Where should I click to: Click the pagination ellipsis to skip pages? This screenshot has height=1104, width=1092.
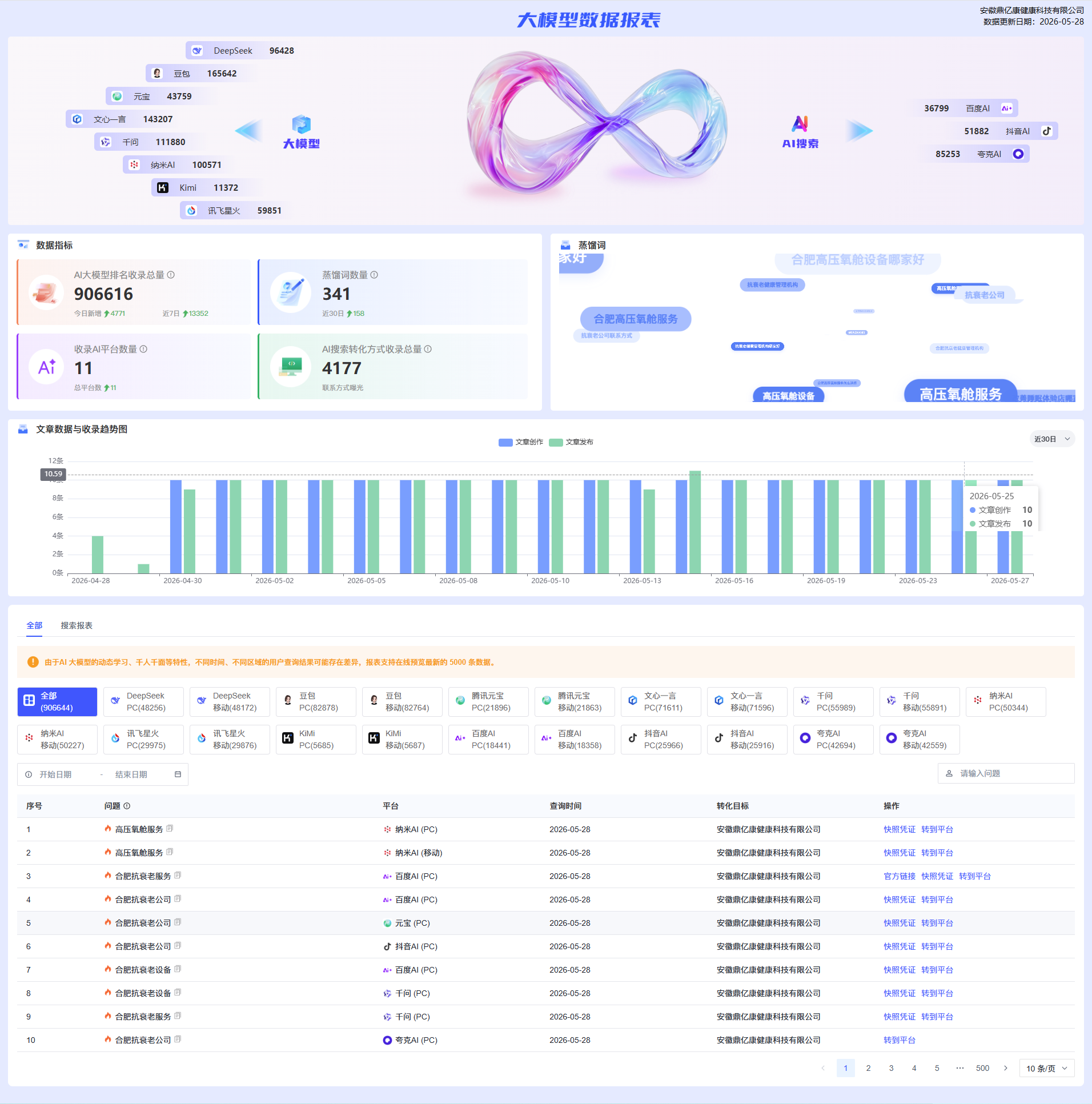960,1068
